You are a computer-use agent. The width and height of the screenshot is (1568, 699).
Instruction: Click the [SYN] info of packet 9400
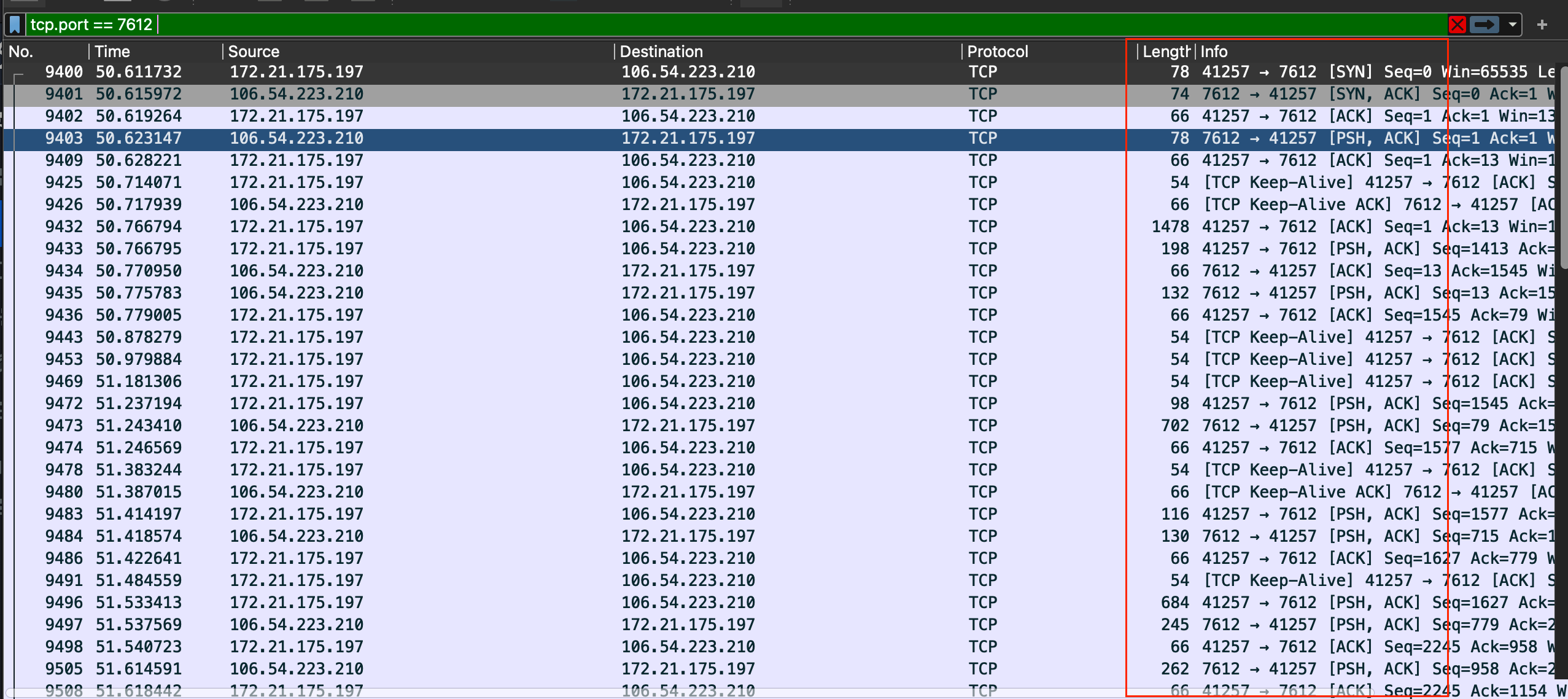1351,72
